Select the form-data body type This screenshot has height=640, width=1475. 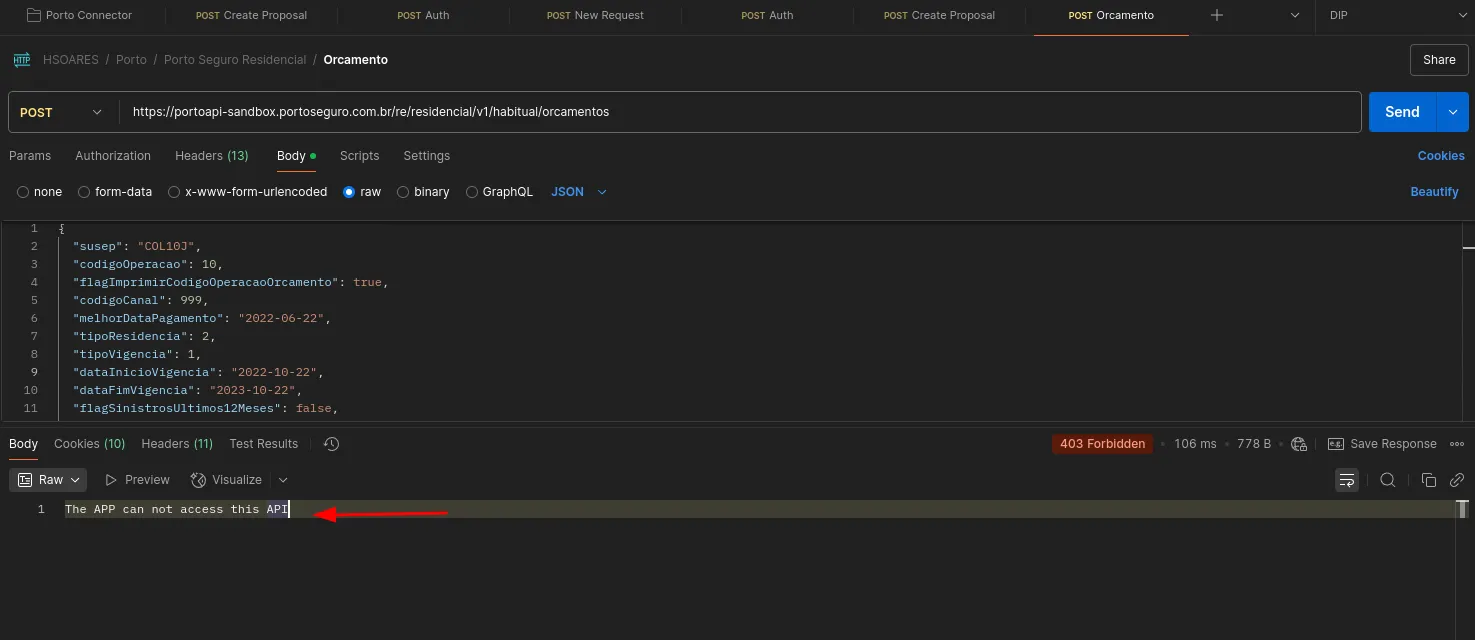tap(84, 192)
